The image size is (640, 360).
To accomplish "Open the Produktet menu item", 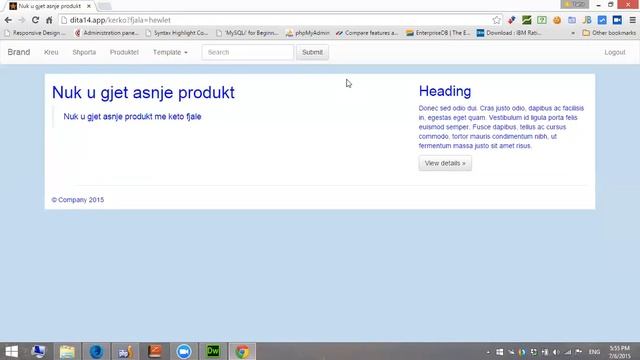I will pyautogui.click(x=124, y=52).
